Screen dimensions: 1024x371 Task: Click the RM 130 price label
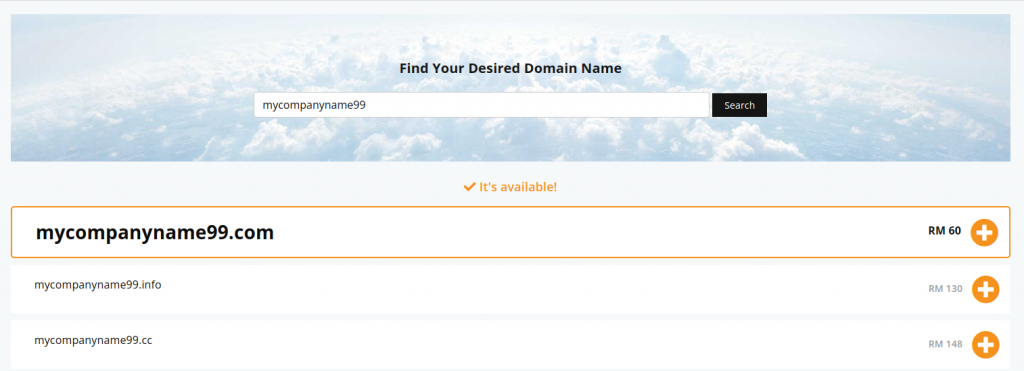tap(945, 289)
